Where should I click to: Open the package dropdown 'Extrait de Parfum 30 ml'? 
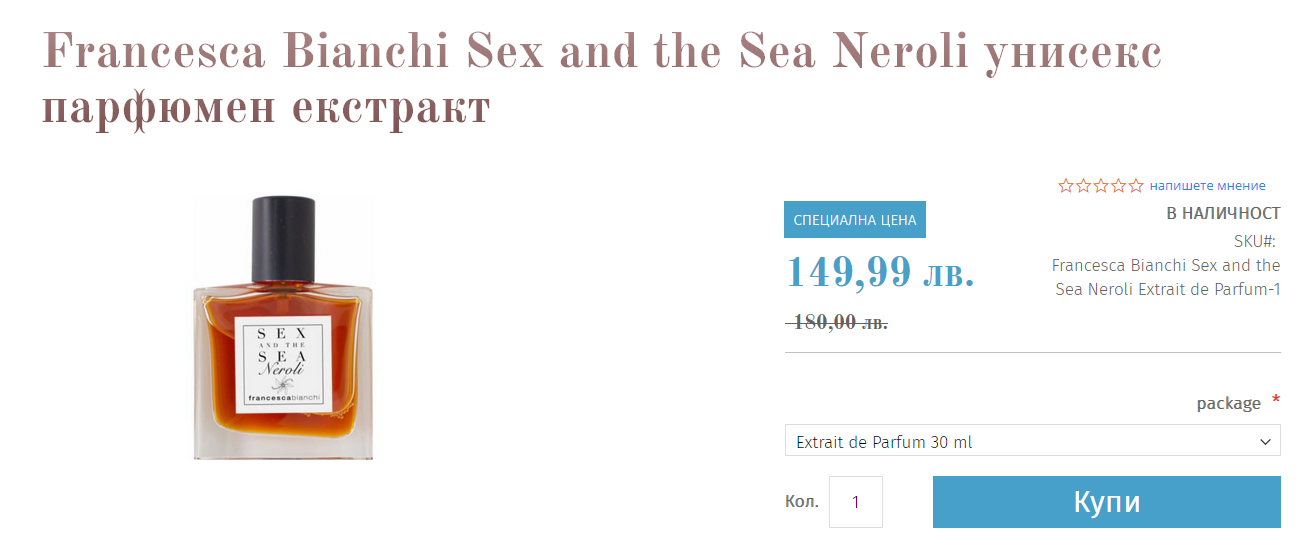(x=1020, y=441)
